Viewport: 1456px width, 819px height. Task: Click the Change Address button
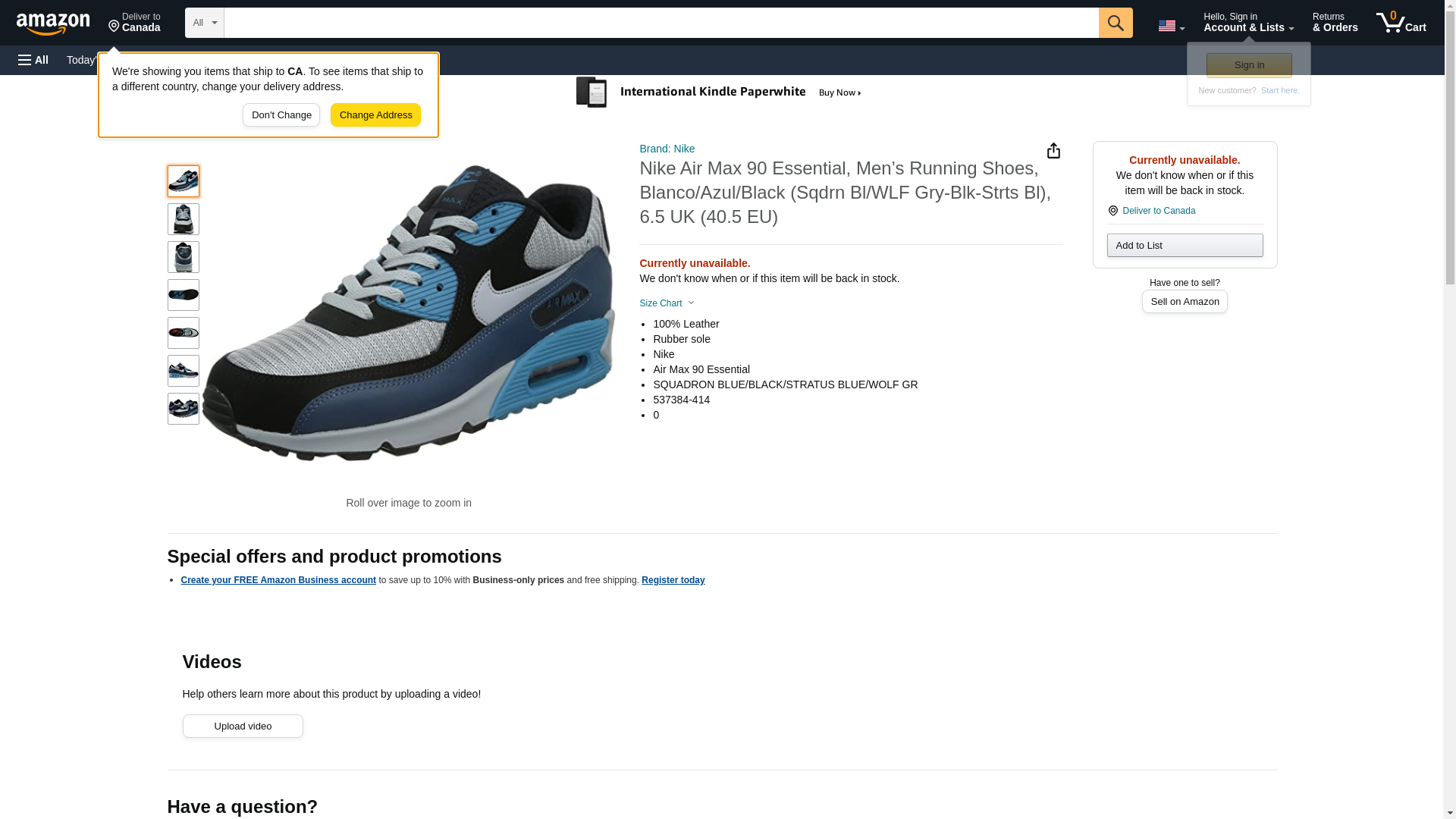[x=375, y=115]
